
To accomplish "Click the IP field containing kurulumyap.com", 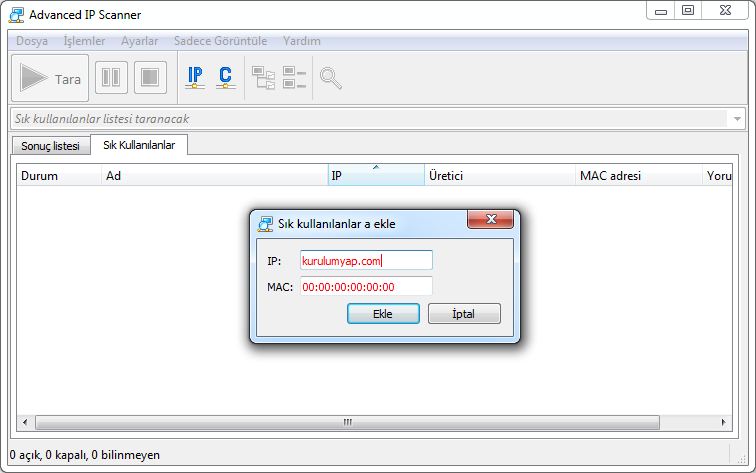I will (x=366, y=260).
